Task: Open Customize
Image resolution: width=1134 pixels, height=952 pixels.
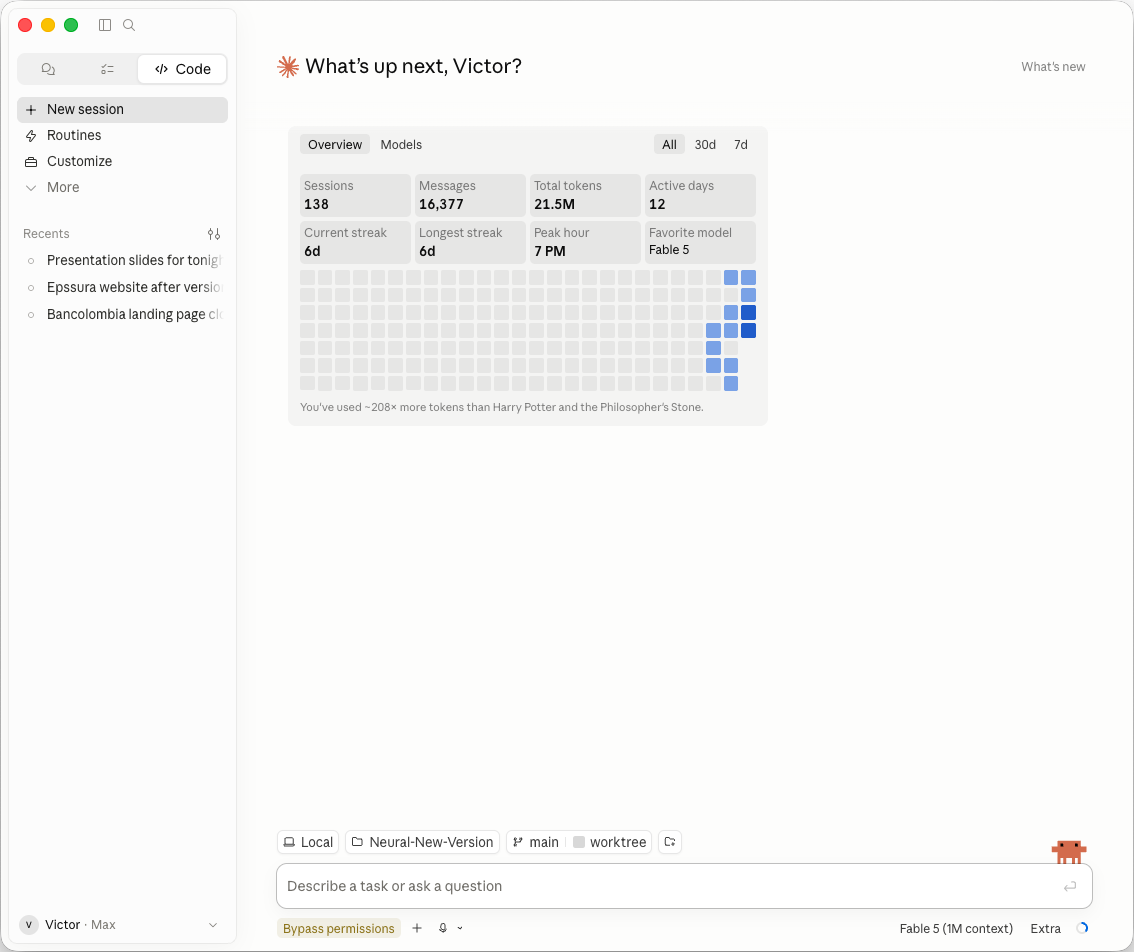Action: tap(122, 162)
